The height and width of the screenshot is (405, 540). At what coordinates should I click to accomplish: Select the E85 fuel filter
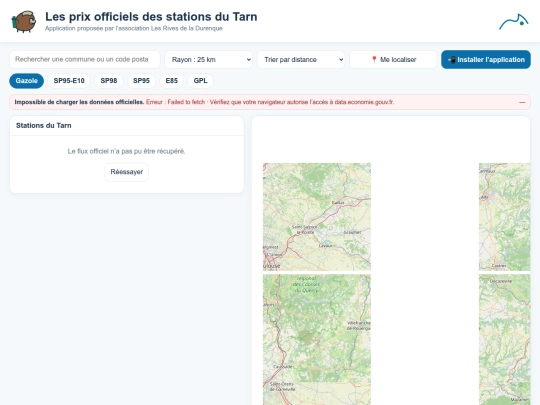pos(172,81)
